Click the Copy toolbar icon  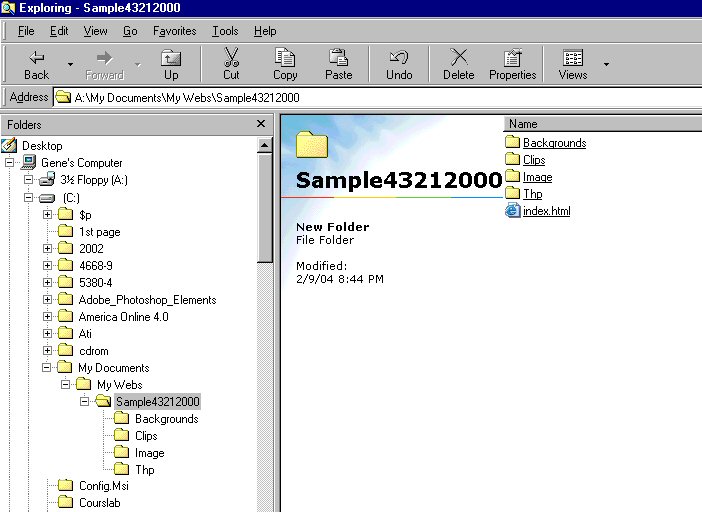[285, 57]
